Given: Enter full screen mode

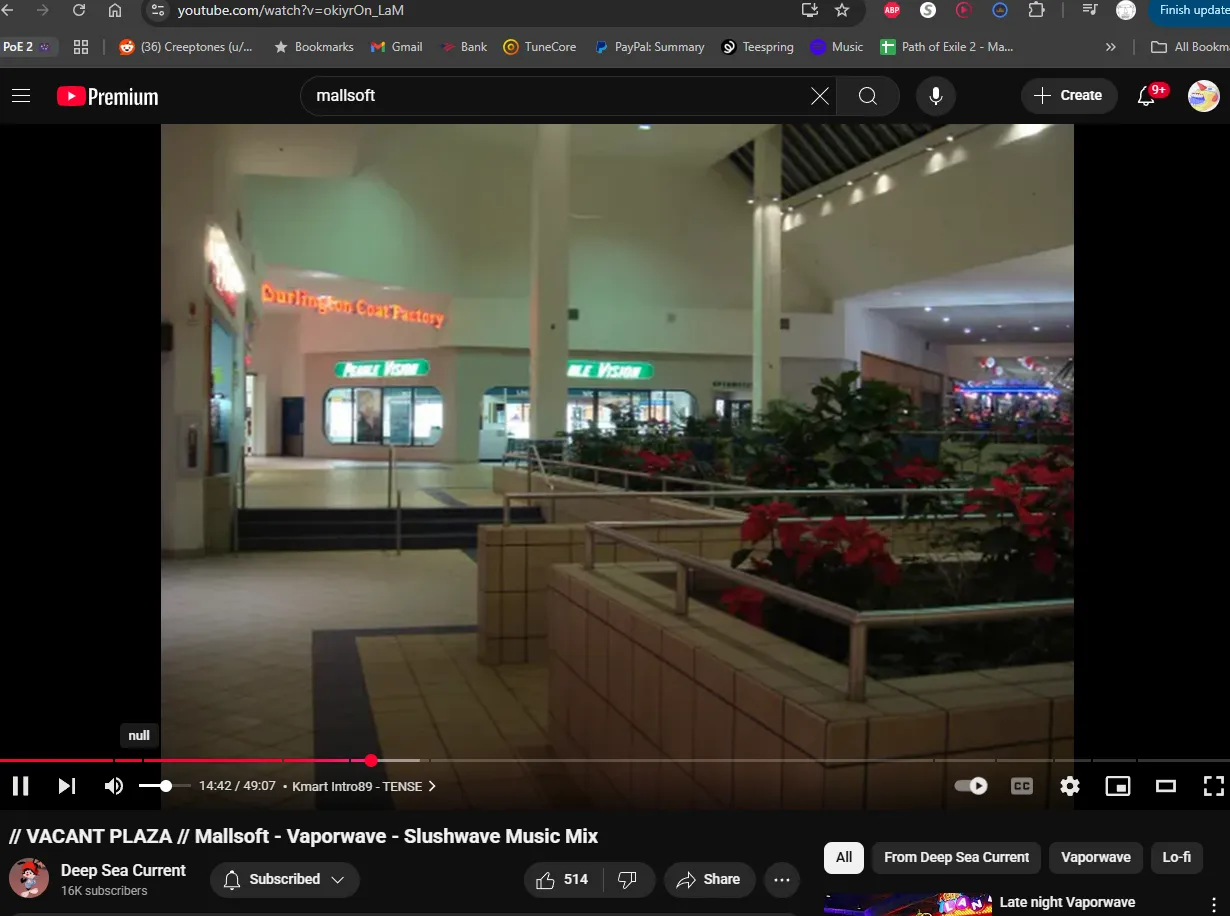Looking at the screenshot, I should pyautogui.click(x=1213, y=786).
